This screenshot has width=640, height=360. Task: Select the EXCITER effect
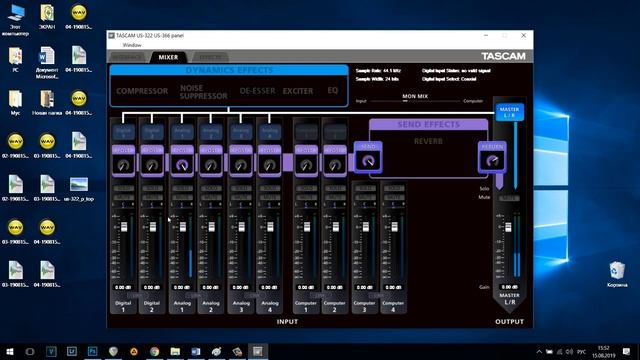tap(298, 91)
